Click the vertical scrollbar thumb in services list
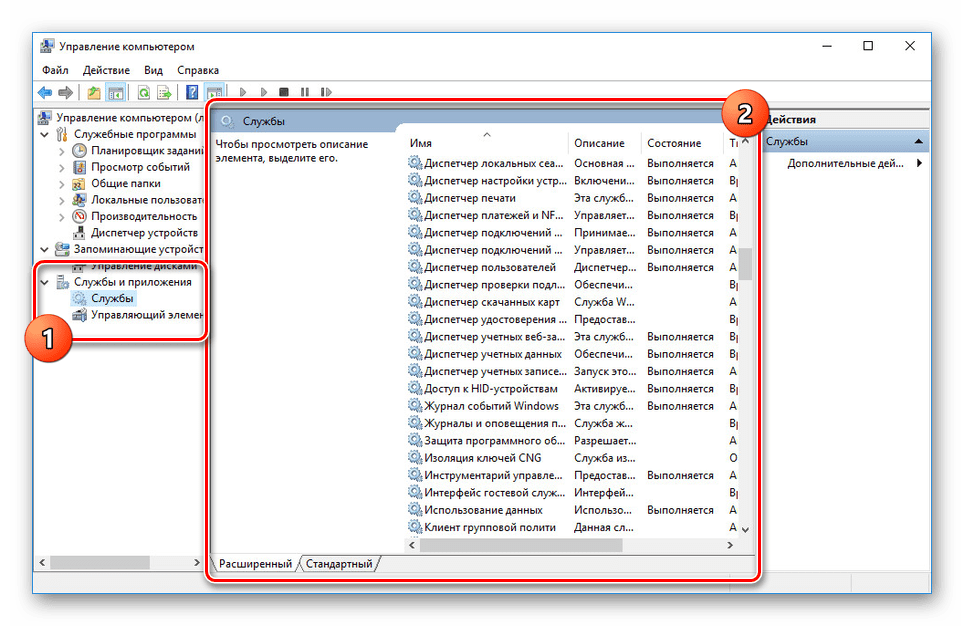Image resolution: width=964 pixels, height=626 pixels. (x=744, y=263)
